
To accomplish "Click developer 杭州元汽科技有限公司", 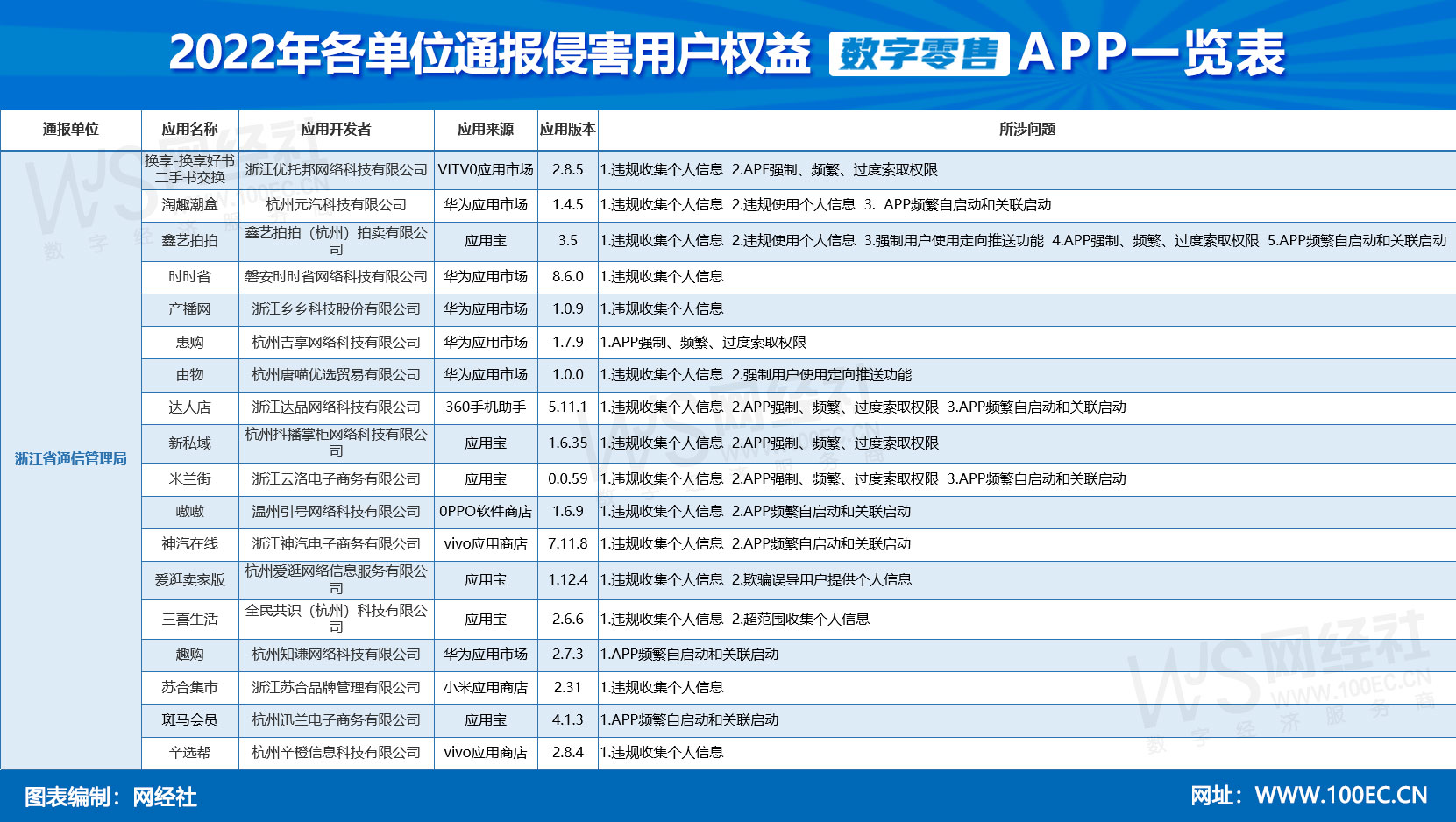I will (337, 205).
